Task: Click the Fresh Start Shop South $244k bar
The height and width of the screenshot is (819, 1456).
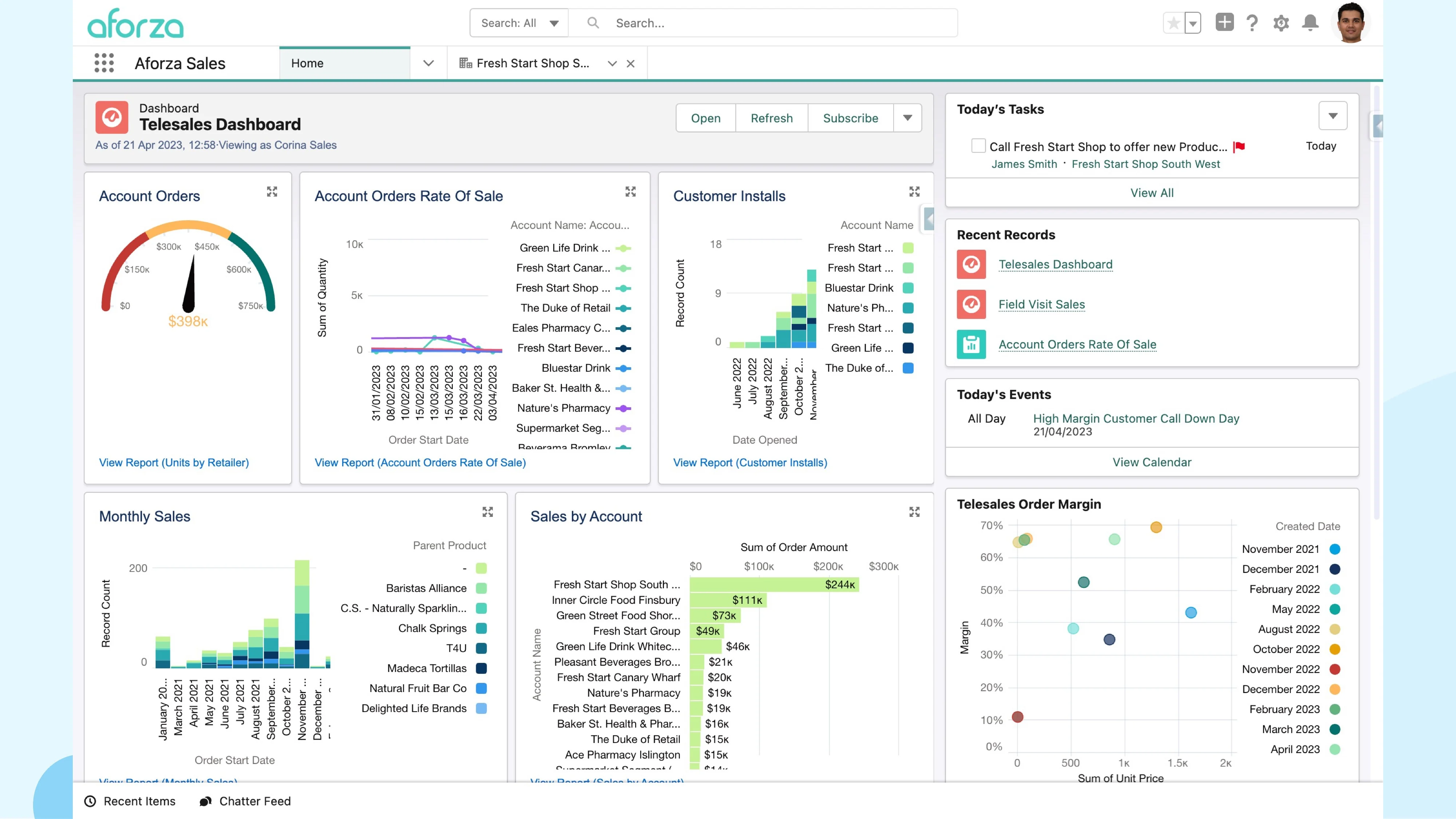Action: point(774,585)
